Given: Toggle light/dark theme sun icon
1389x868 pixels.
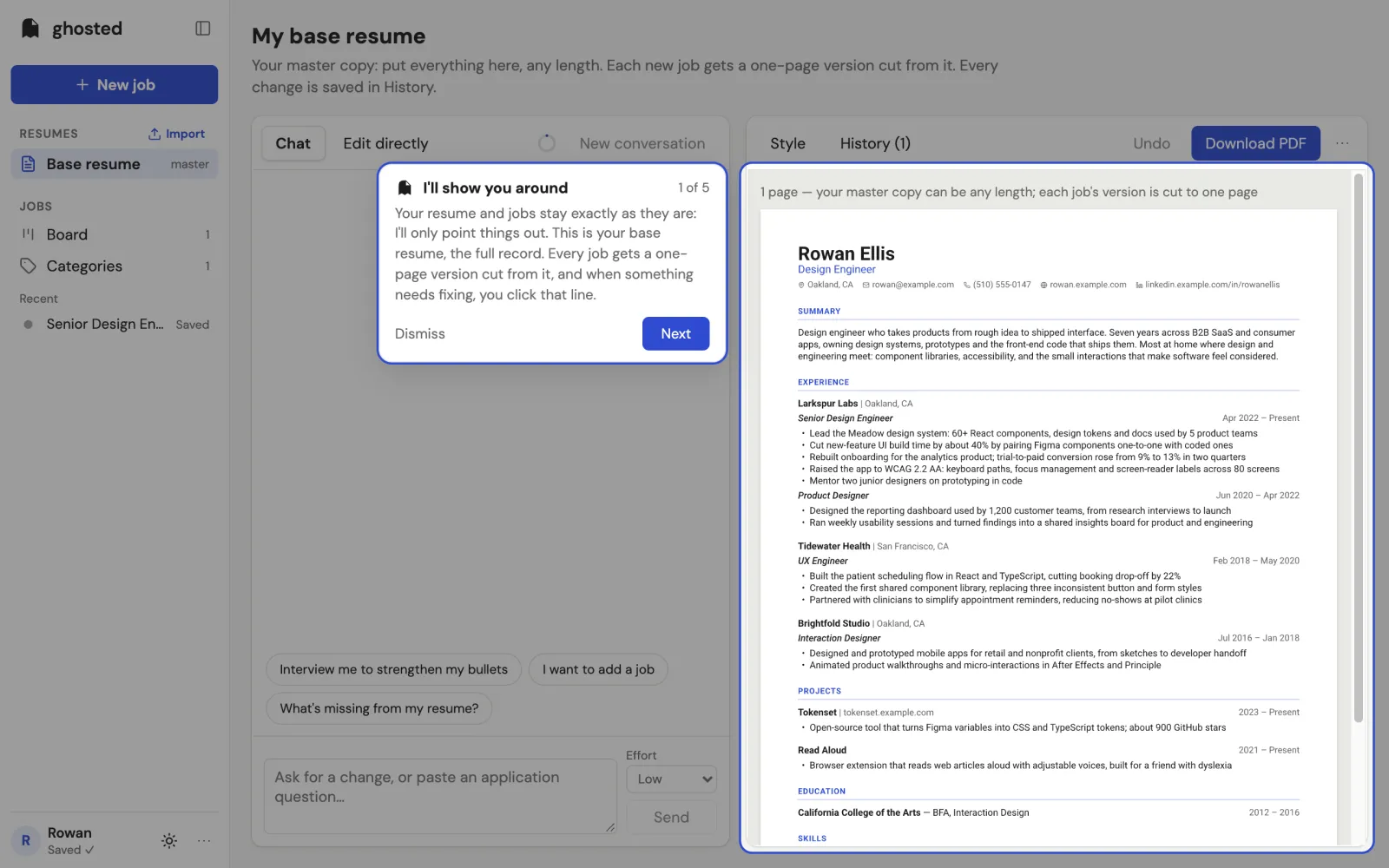Looking at the screenshot, I should [169, 840].
